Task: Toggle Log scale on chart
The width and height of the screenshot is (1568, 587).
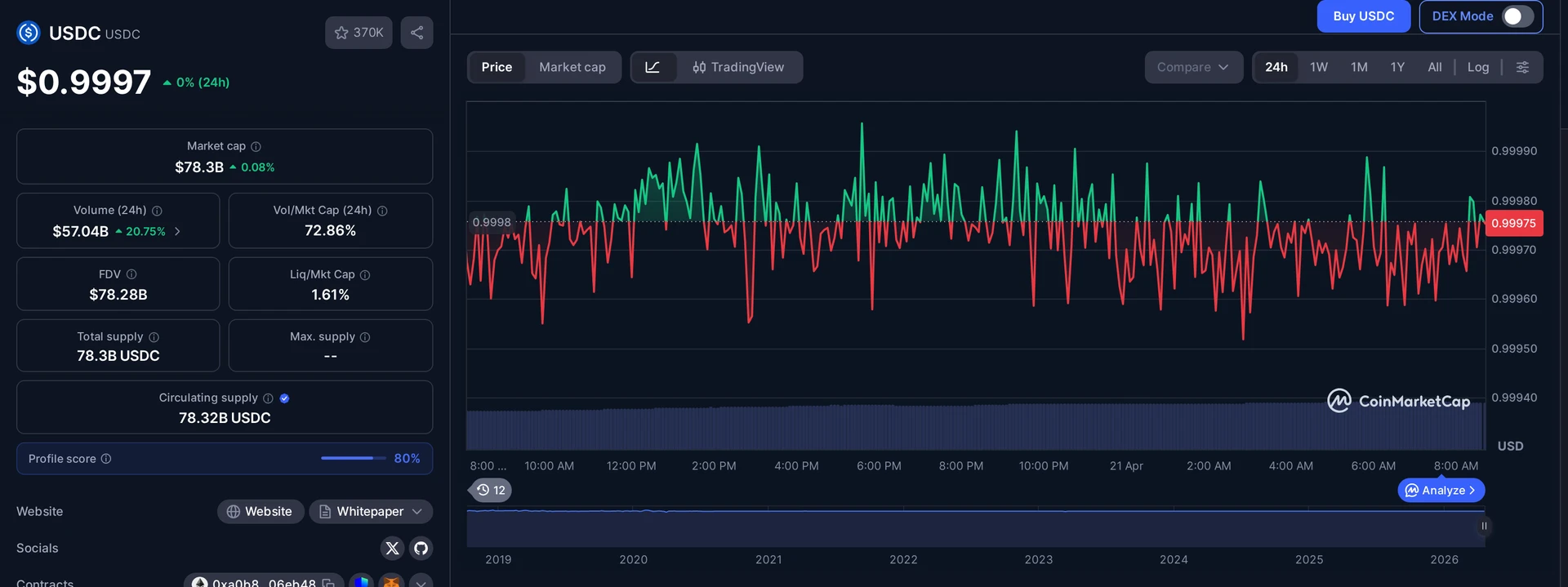Action: coord(1477,67)
